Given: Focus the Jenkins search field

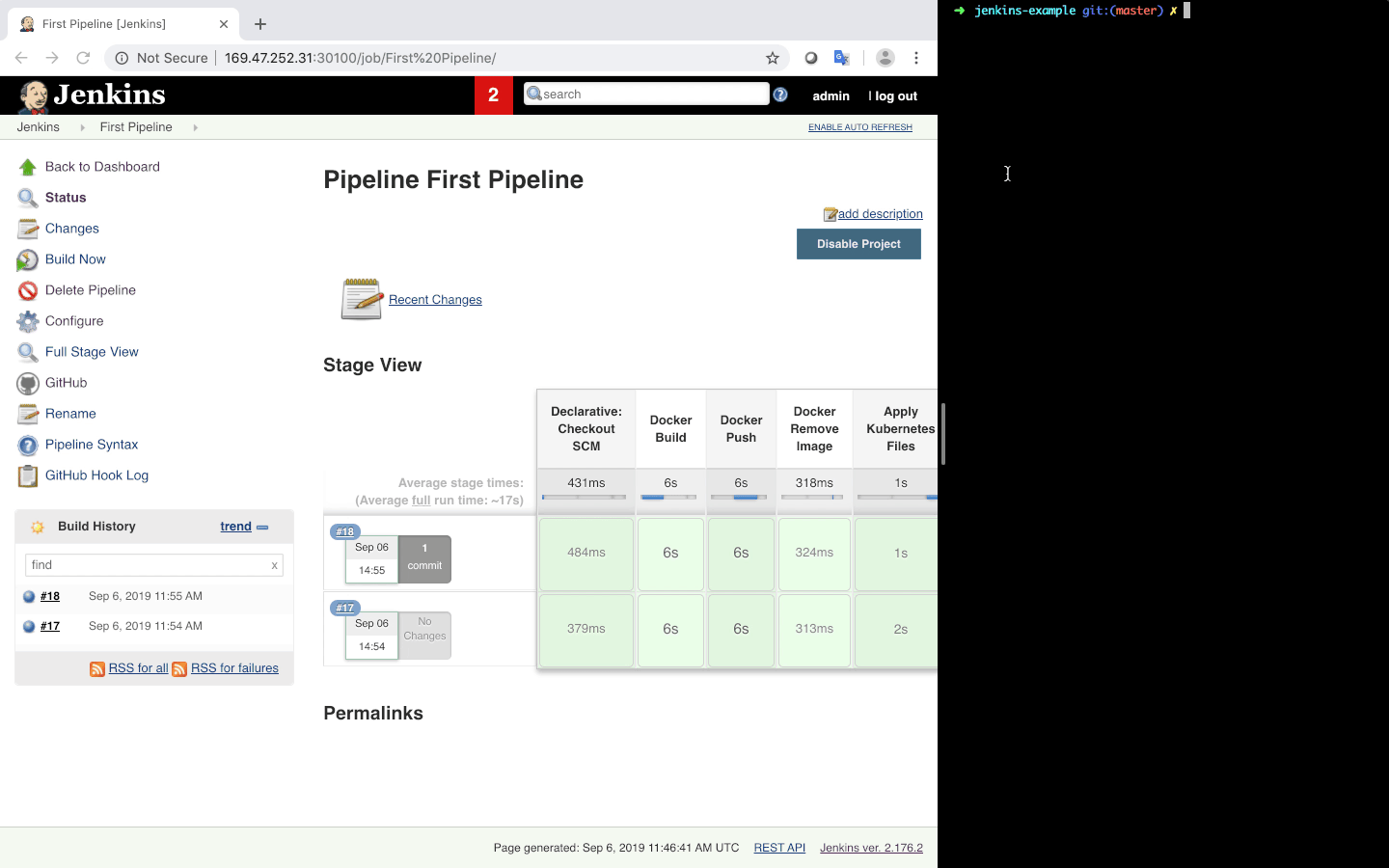Looking at the screenshot, I should (646, 94).
